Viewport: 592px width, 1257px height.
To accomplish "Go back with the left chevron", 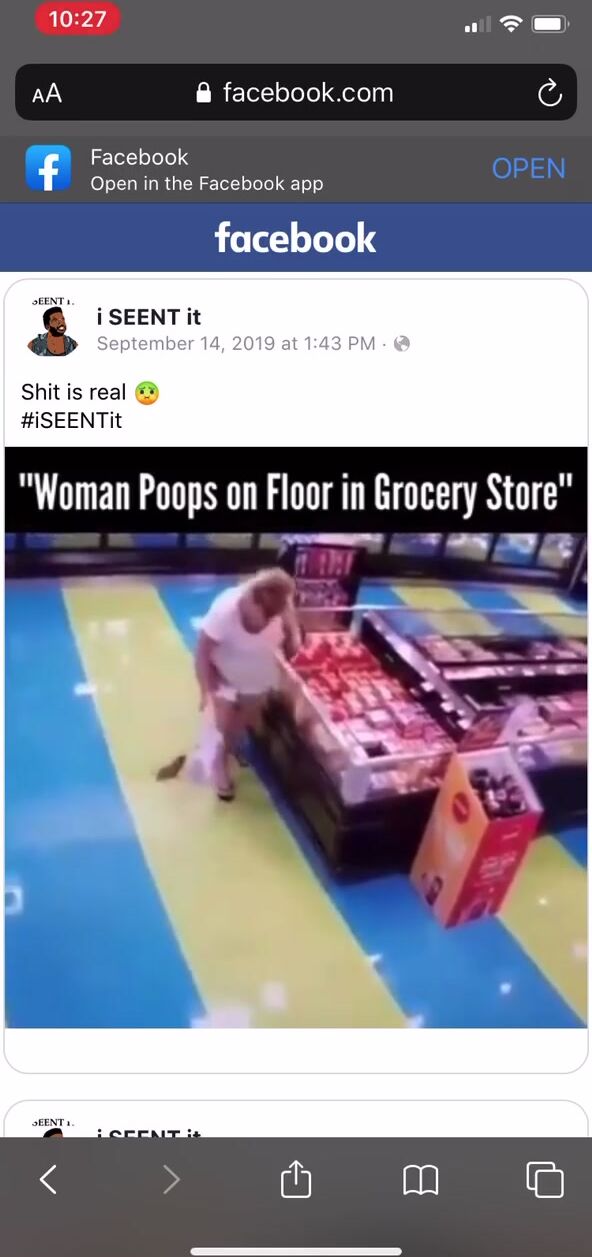I will click(x=48, y=1181).
